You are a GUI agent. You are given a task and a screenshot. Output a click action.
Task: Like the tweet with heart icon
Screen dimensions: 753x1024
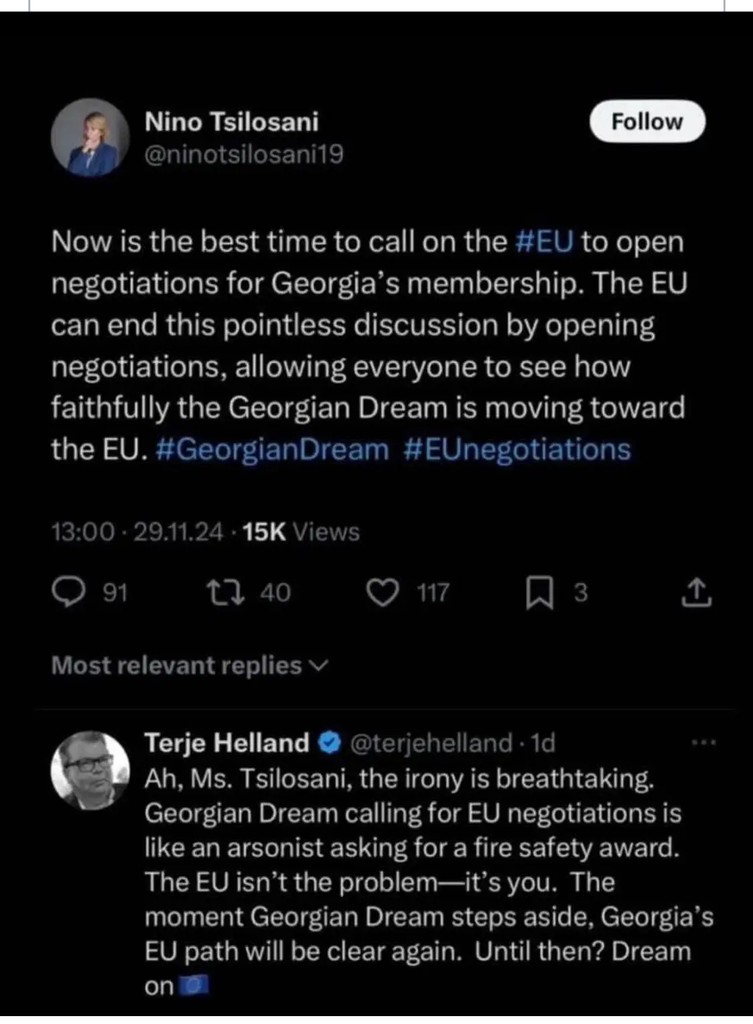pos(382,594)
